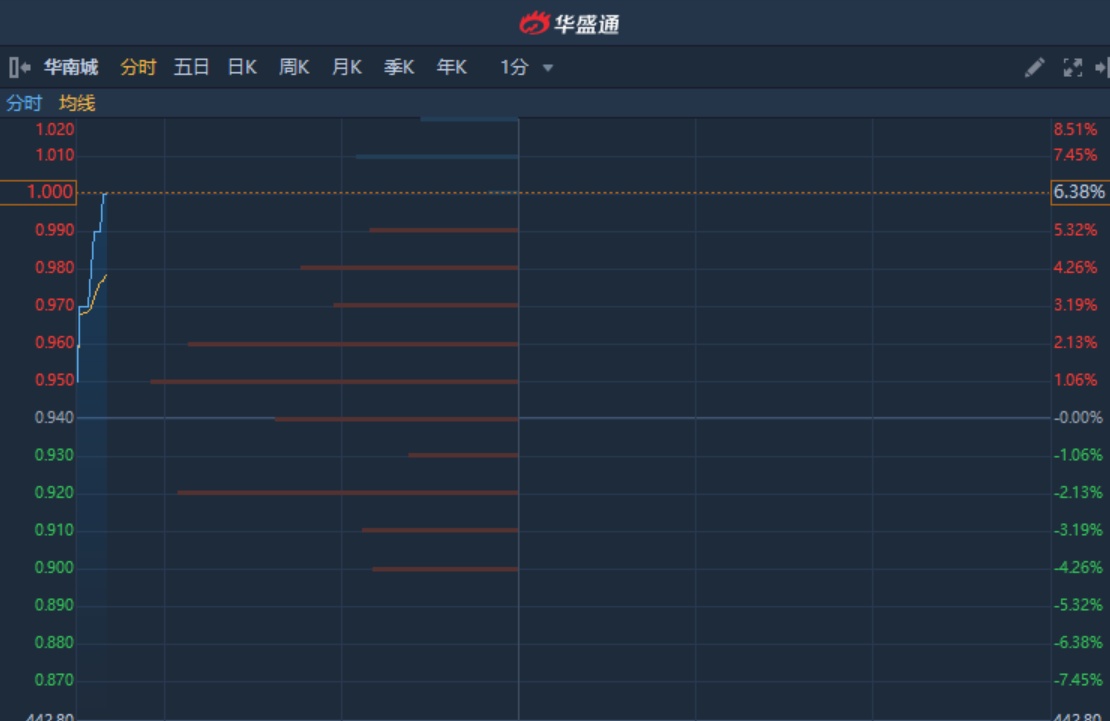Click the 1.000 current price label
The height and width of the screenshot is (721, 1110).
(x=38, y=192)
